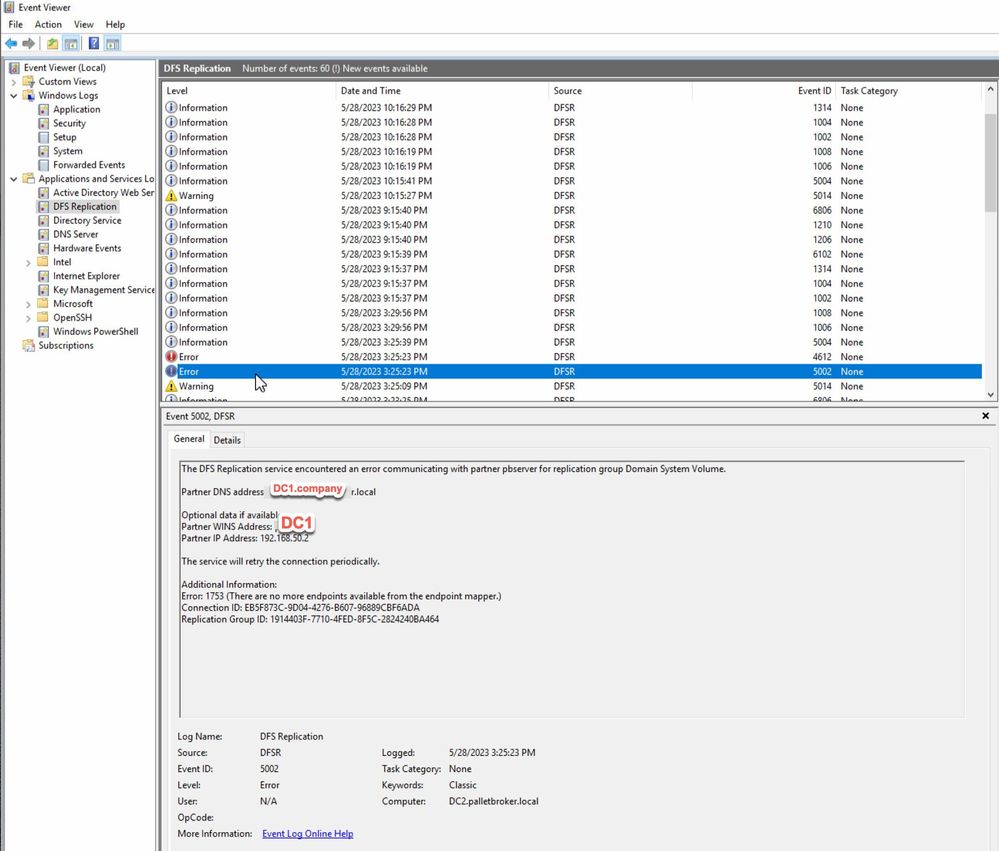Select the event with ID 1314 at 10:16:29 PM
The image size is (999, 851).
click(573, 108)
